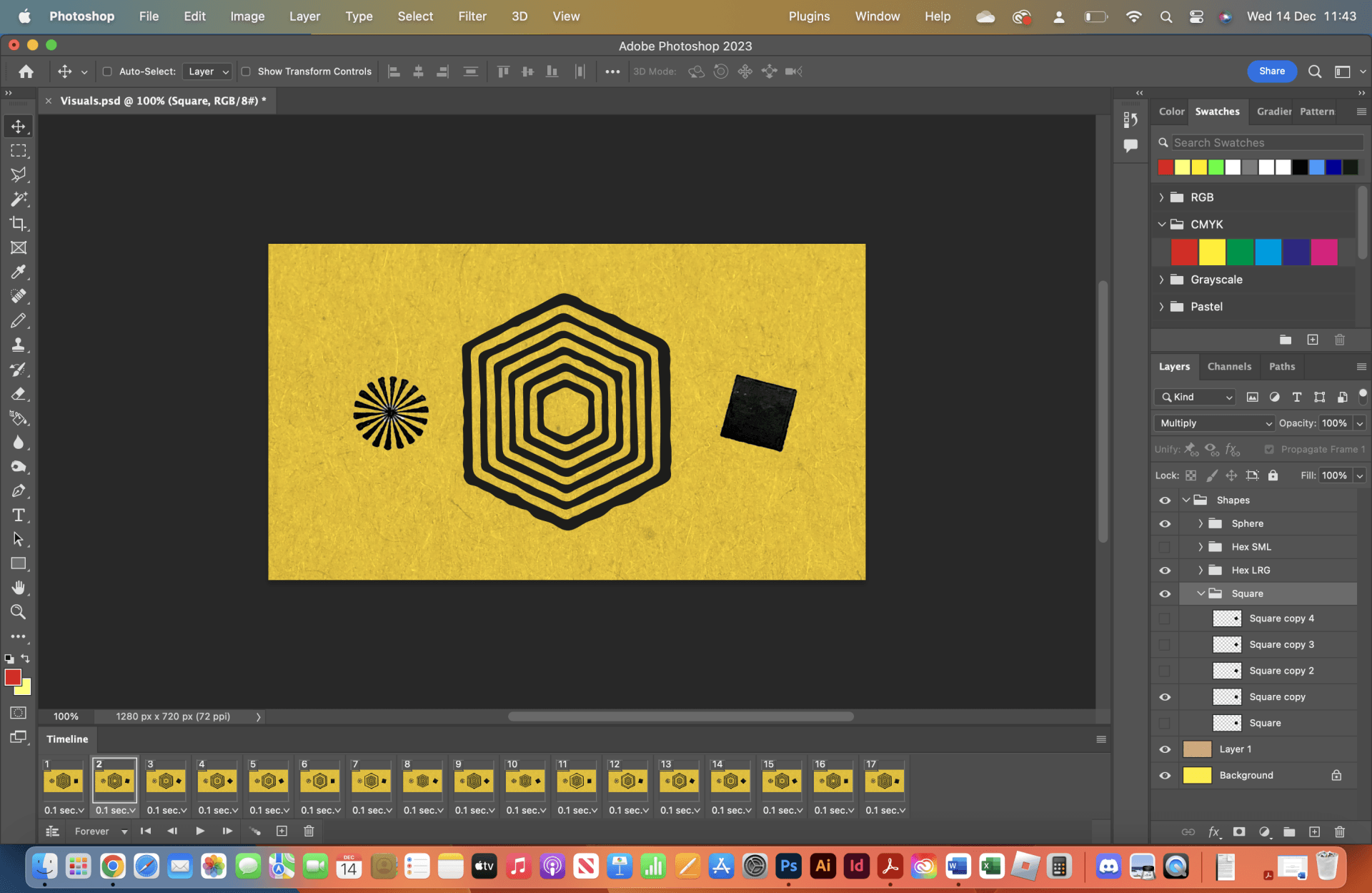
Task: Click the Share button
Action: click(1272, 71)
